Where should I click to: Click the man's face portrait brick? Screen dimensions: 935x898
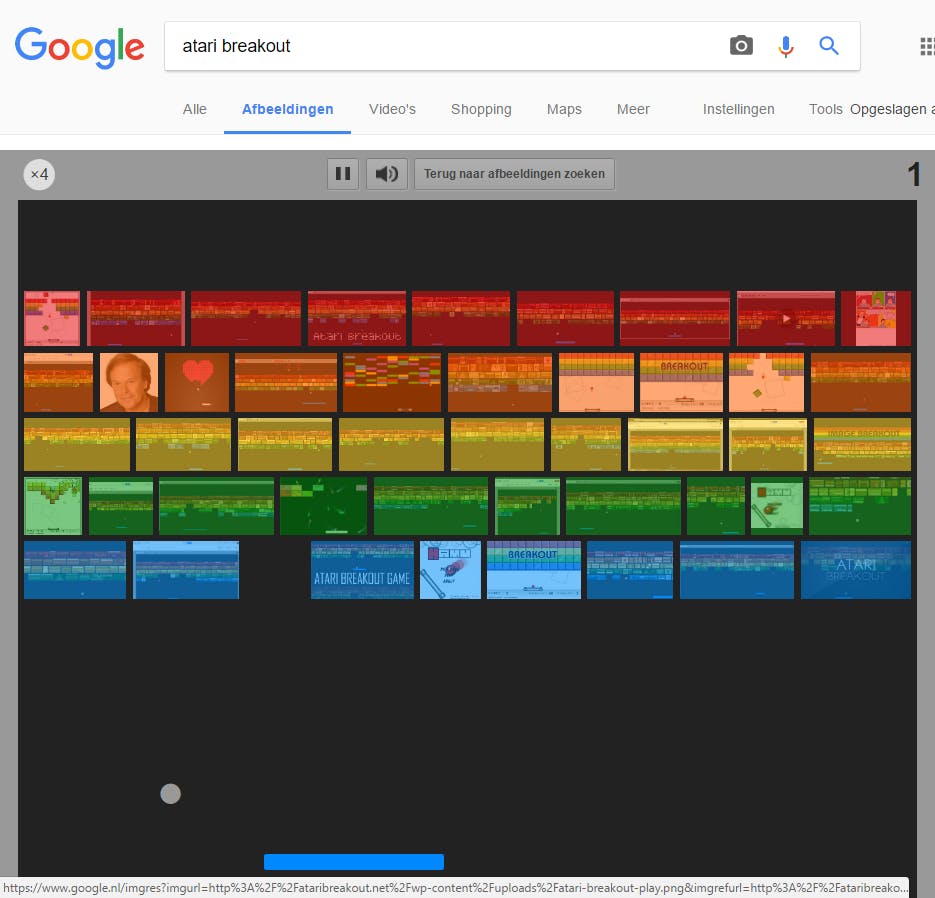pyautogui.click(x=129, y=382)
